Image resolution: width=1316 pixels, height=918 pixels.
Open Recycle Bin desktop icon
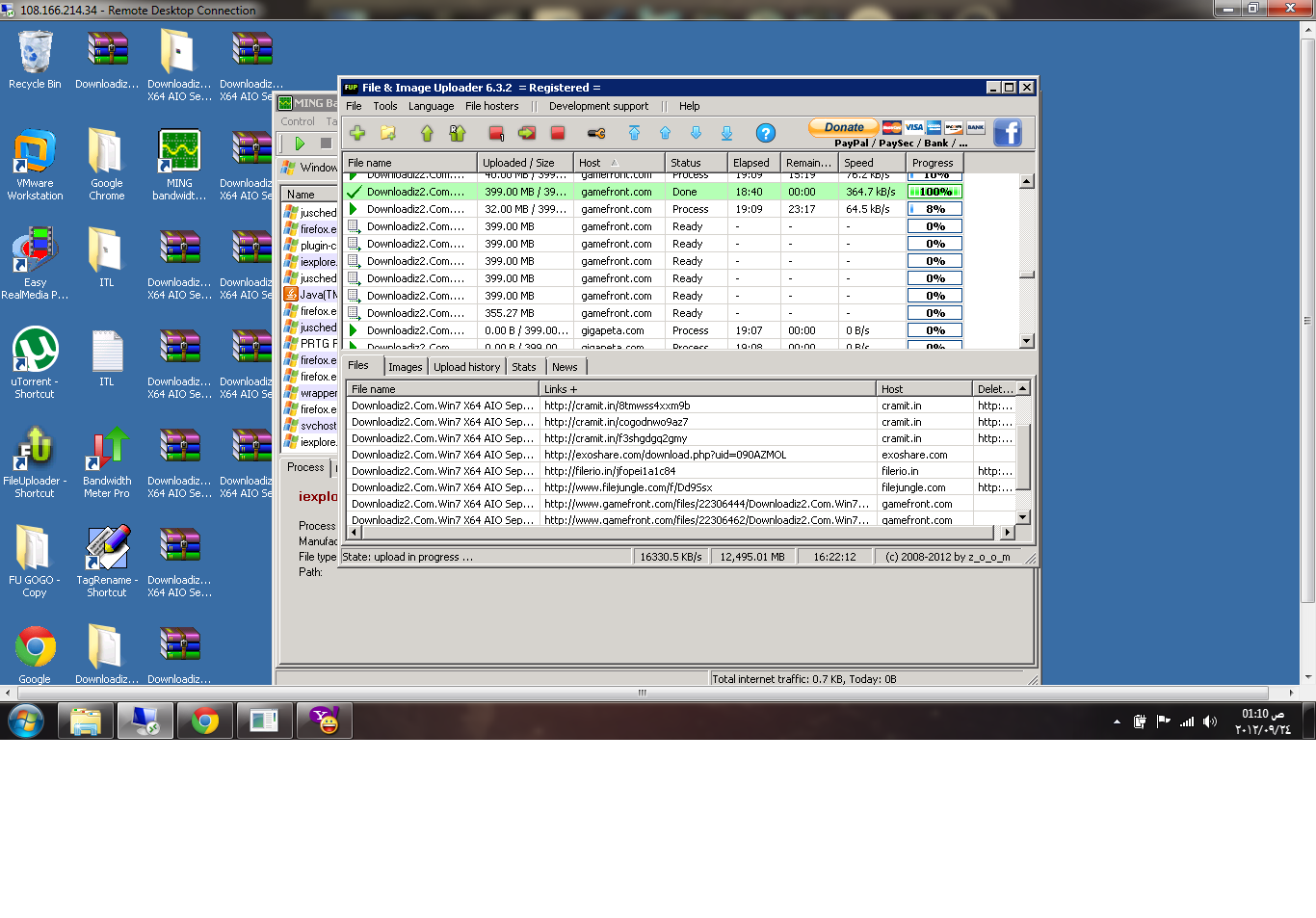point(35,60)
